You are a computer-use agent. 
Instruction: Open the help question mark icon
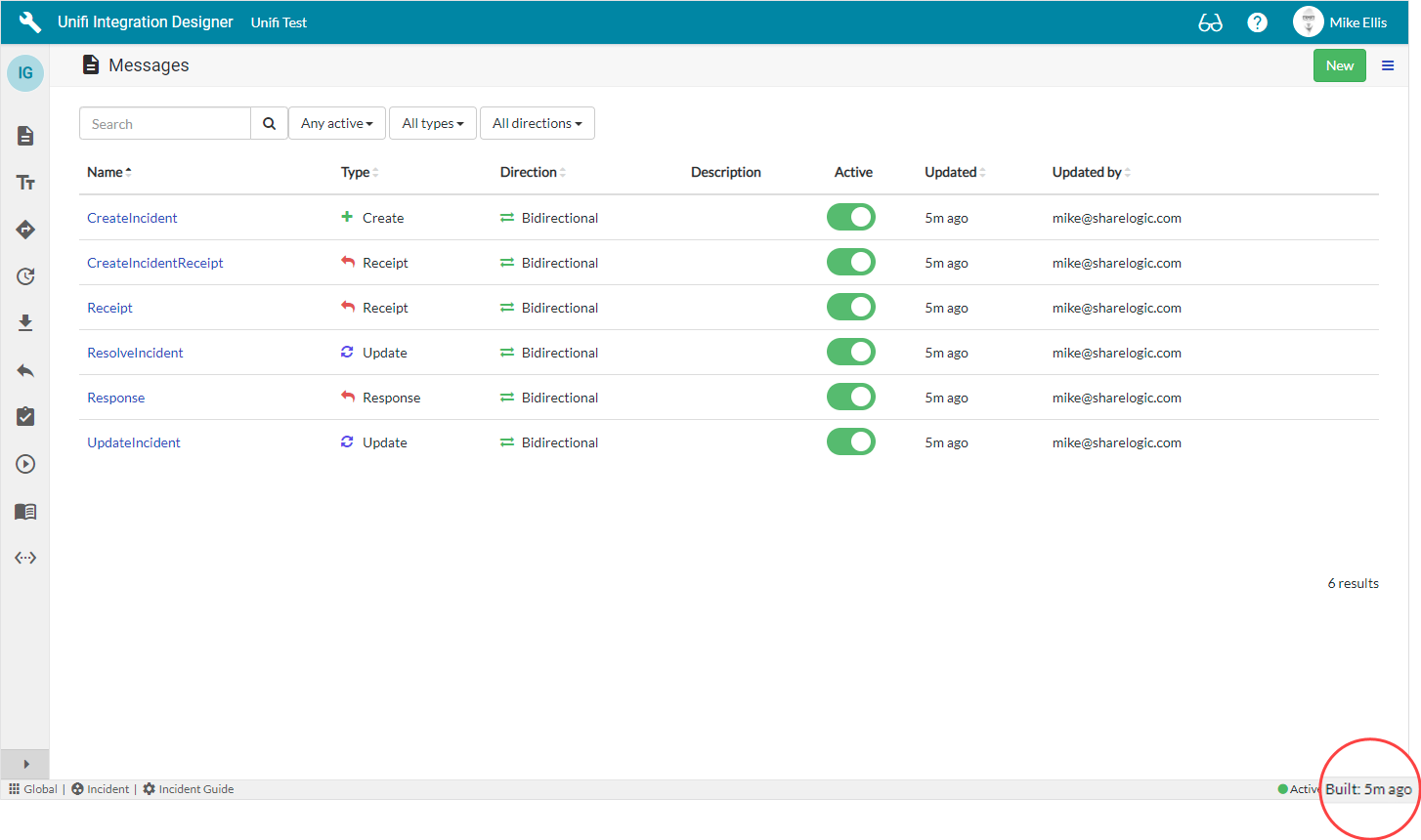1257,22
